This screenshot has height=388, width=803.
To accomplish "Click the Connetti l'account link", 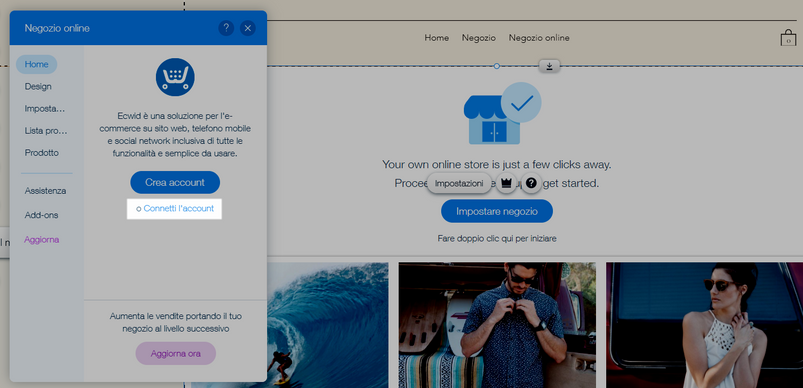I will click(179, 209).
